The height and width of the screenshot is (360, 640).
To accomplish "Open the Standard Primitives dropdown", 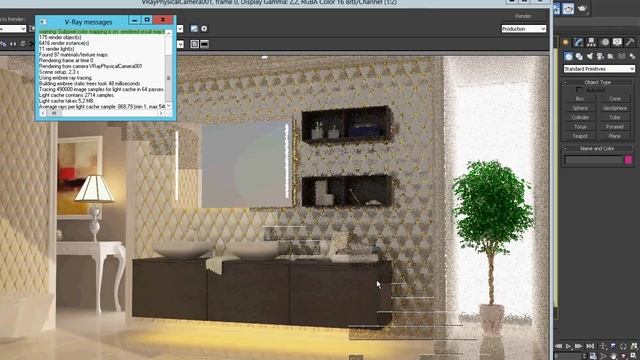I will [x=599, y=69].
